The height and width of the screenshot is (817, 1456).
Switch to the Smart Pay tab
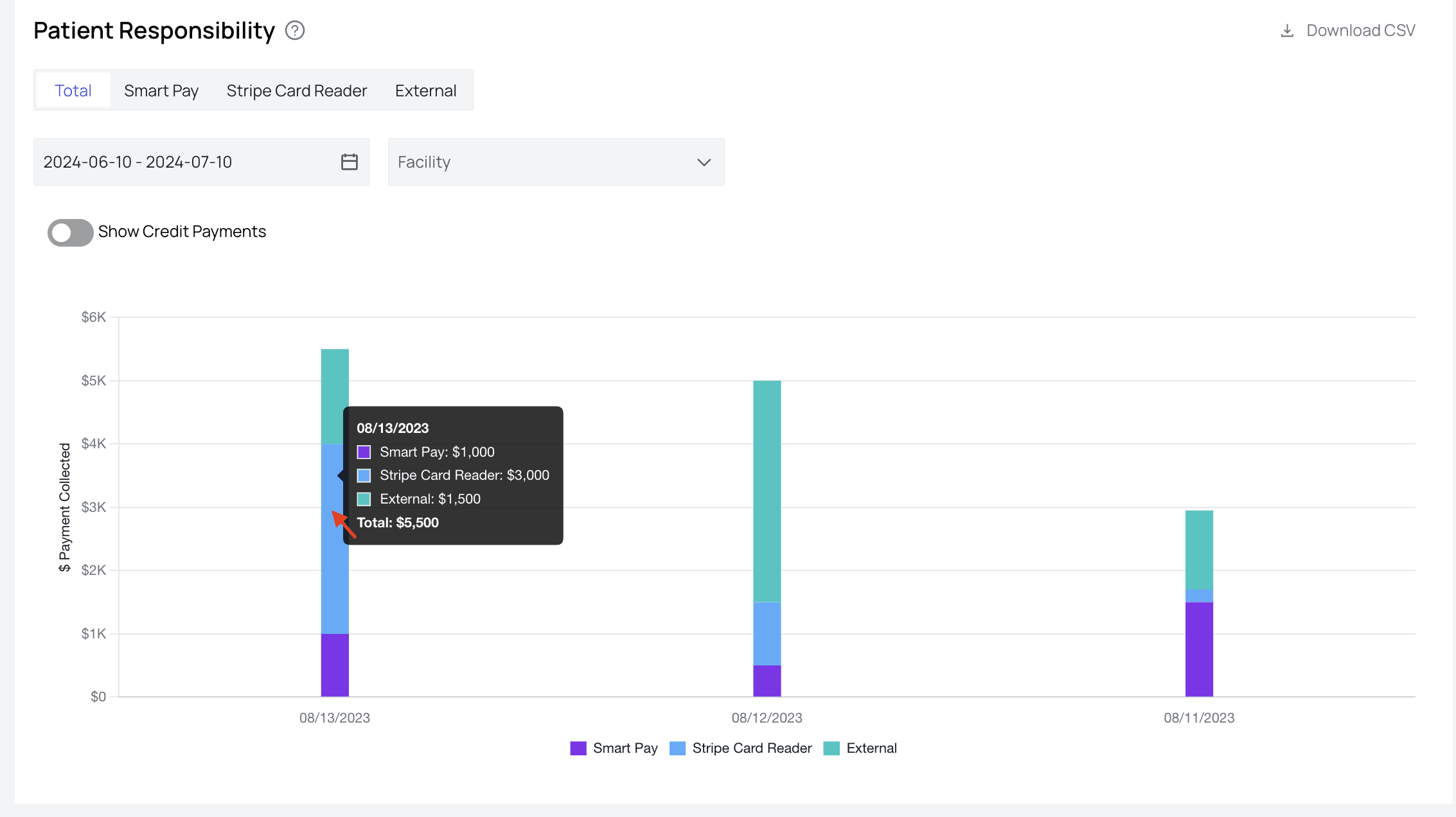point(161,91)
